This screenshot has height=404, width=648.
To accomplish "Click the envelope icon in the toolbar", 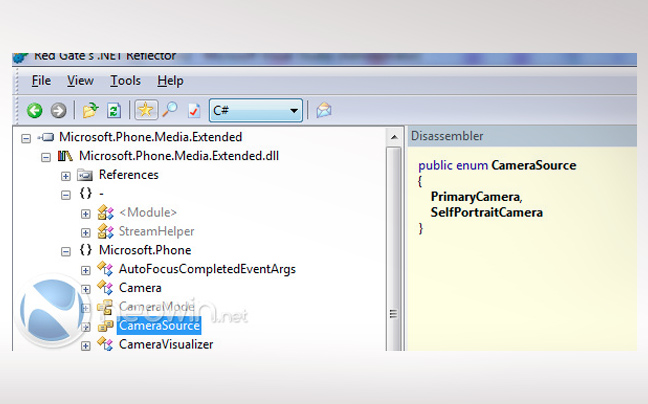I will pyautogui.click(x=323, y=110).
